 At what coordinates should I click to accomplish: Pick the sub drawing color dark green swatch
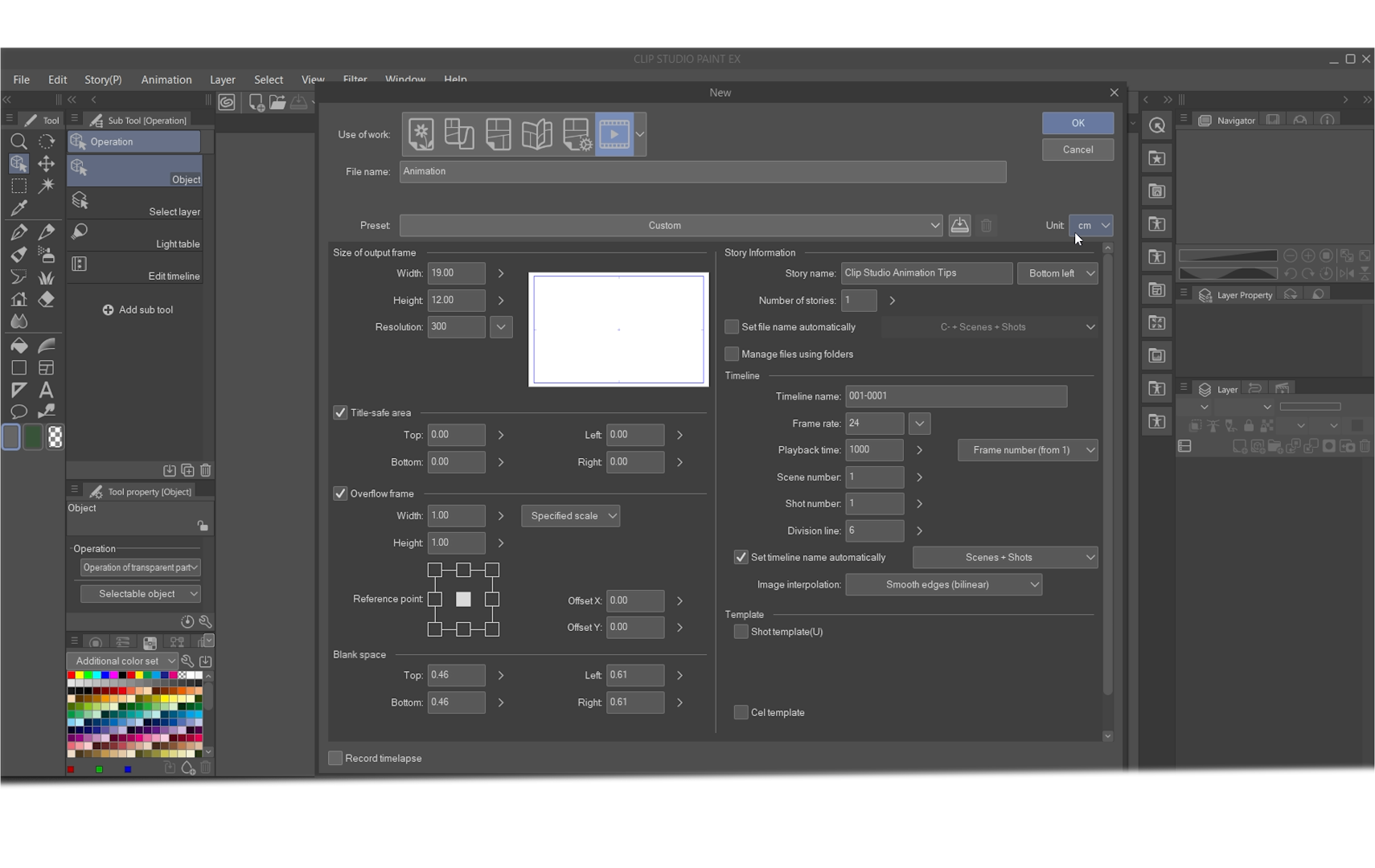point(33,437)
